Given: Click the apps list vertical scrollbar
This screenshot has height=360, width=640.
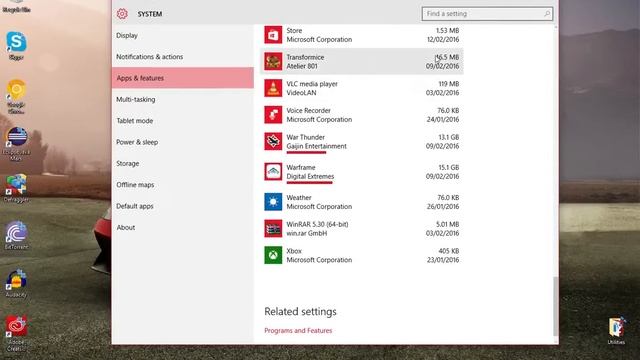Looking at the screenshot, I should coord(555,306).
